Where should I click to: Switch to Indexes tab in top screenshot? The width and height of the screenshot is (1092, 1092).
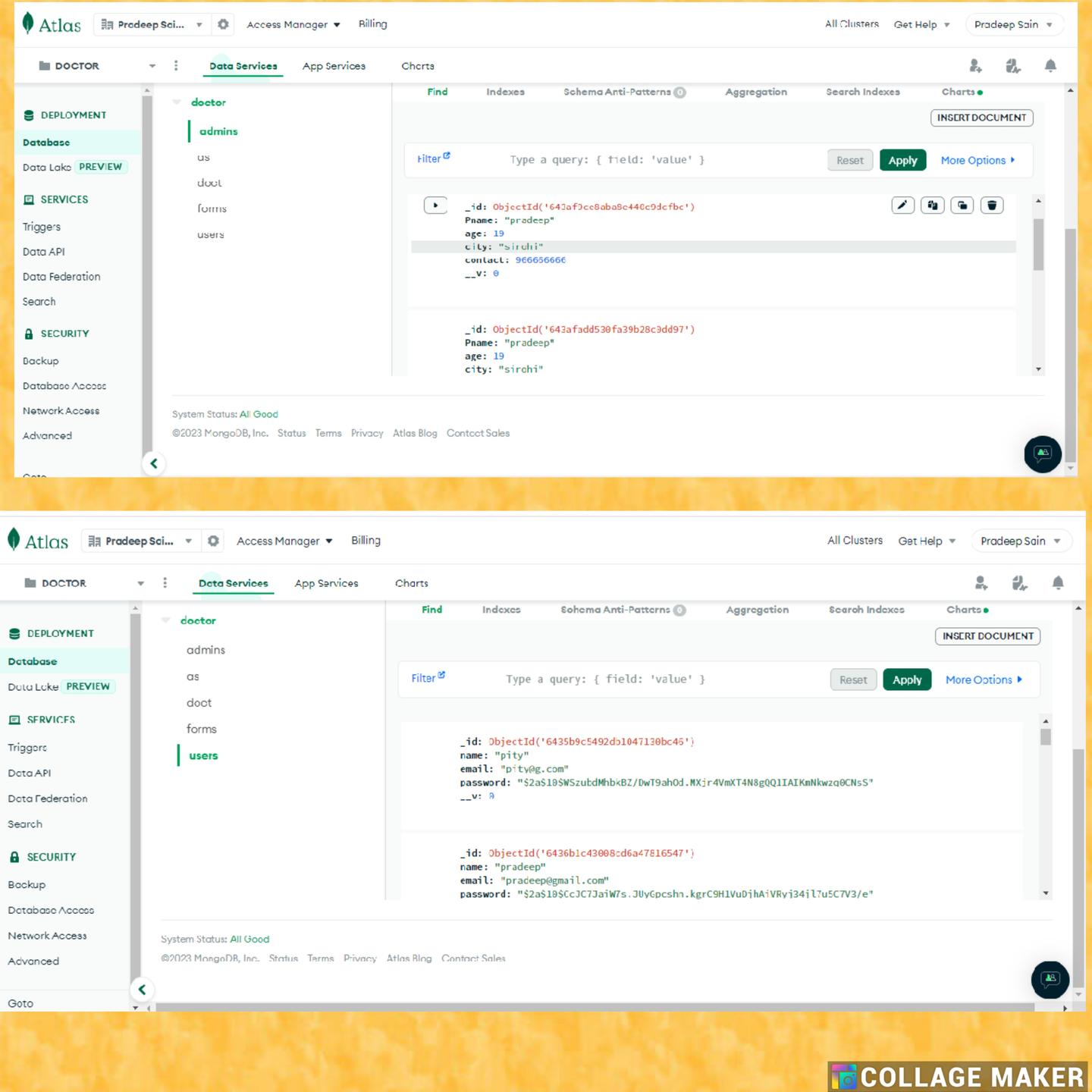coord(505,92)
